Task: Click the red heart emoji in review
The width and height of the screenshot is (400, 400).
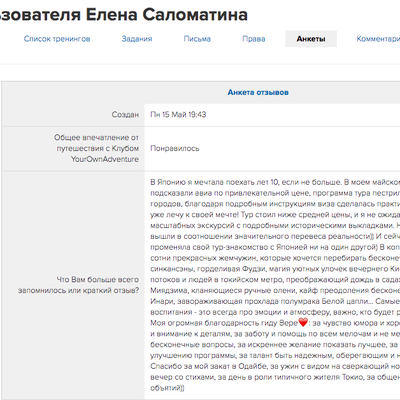Action: [x=303, y=322]
